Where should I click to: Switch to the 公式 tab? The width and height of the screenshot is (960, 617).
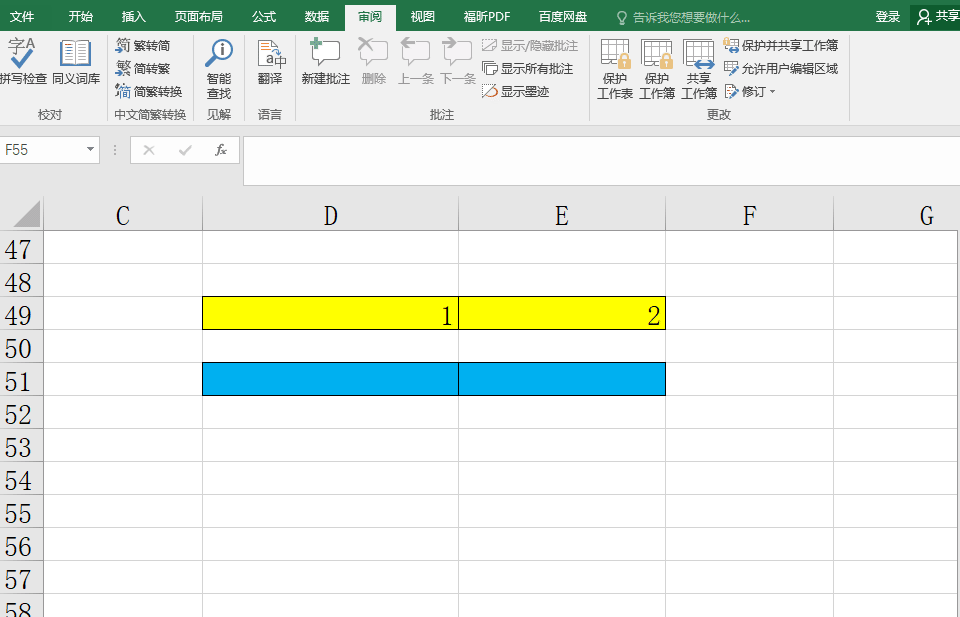pyautogui.click(x=264, y=17)
